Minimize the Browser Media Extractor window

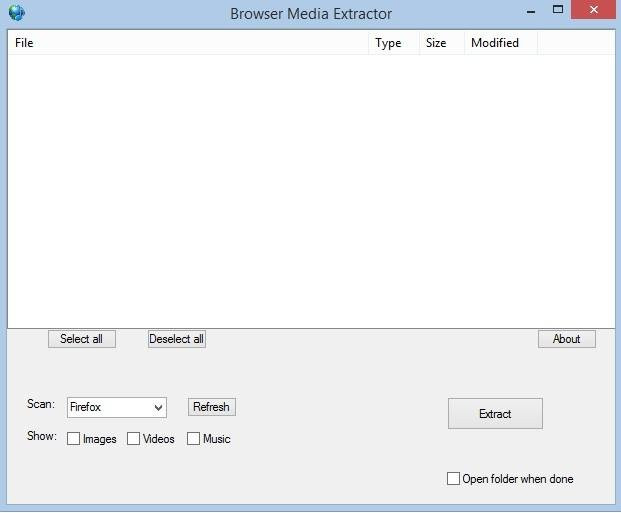pyautogui.click(x=531, y=11)
